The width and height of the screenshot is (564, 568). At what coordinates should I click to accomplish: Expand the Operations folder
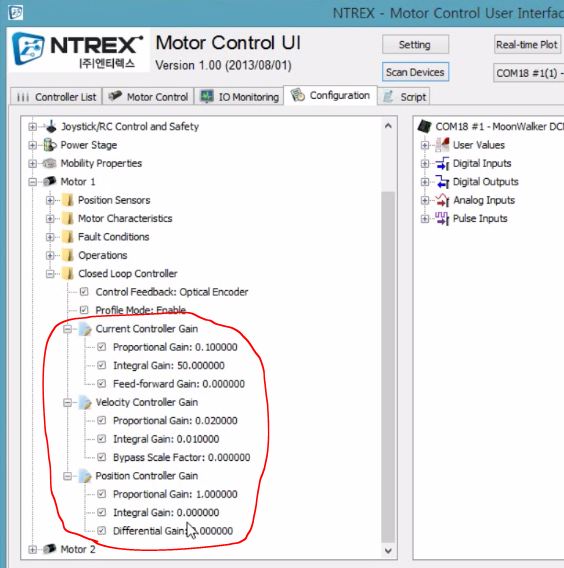50,255
